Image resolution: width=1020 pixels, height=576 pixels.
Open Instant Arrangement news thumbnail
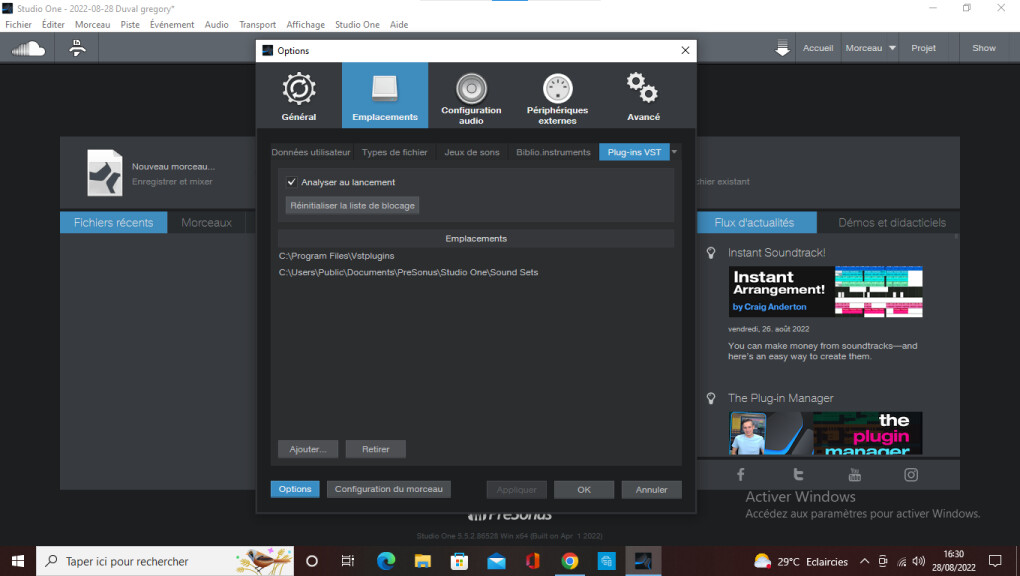click(825, 291)
